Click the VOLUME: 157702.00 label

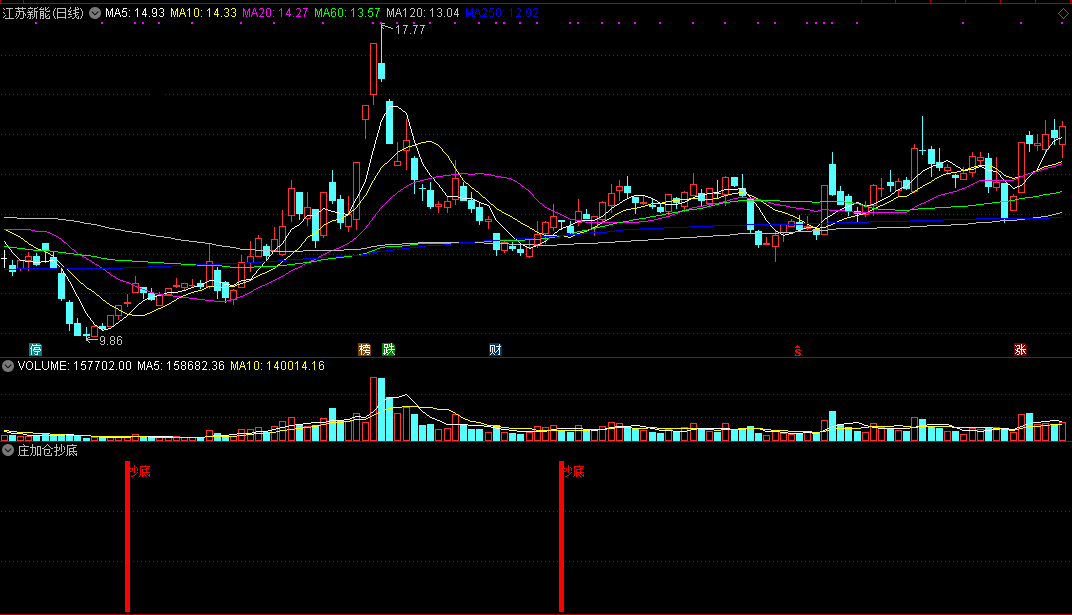75,366
